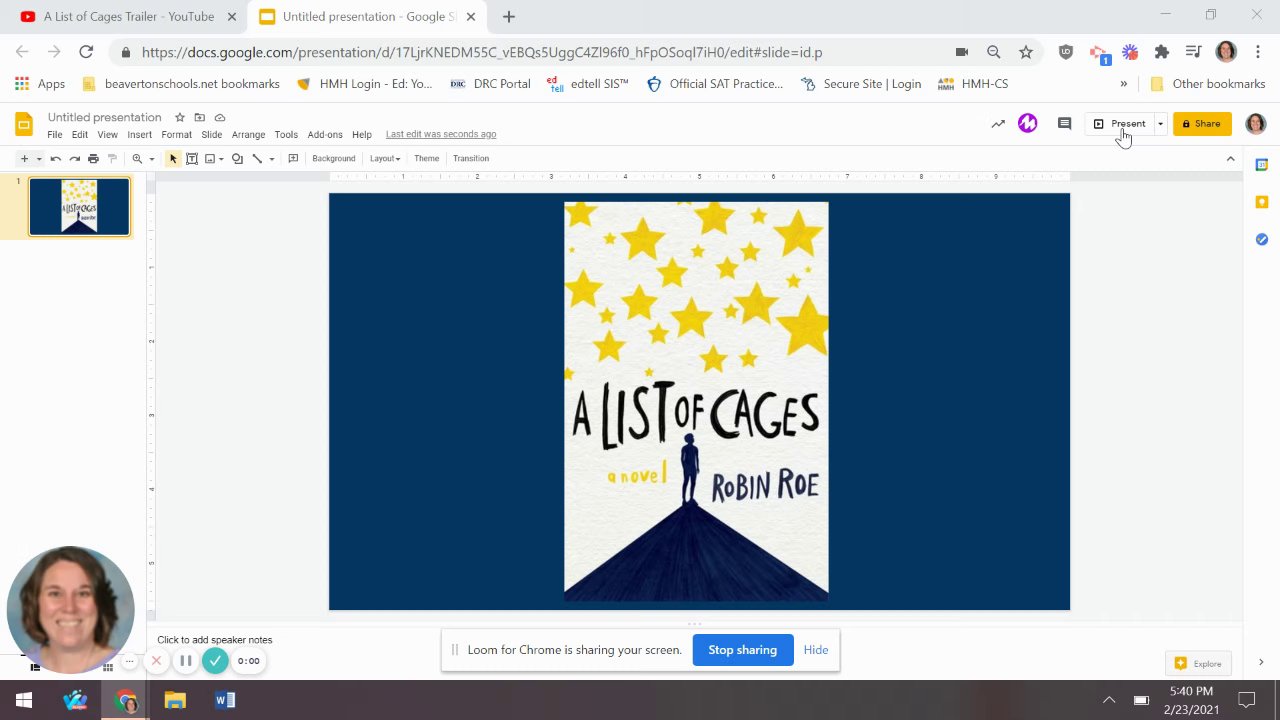Expand the insert image dropdown arrow
The width and height of the screenshot is (1280, 720).
(x=220, y=158)
